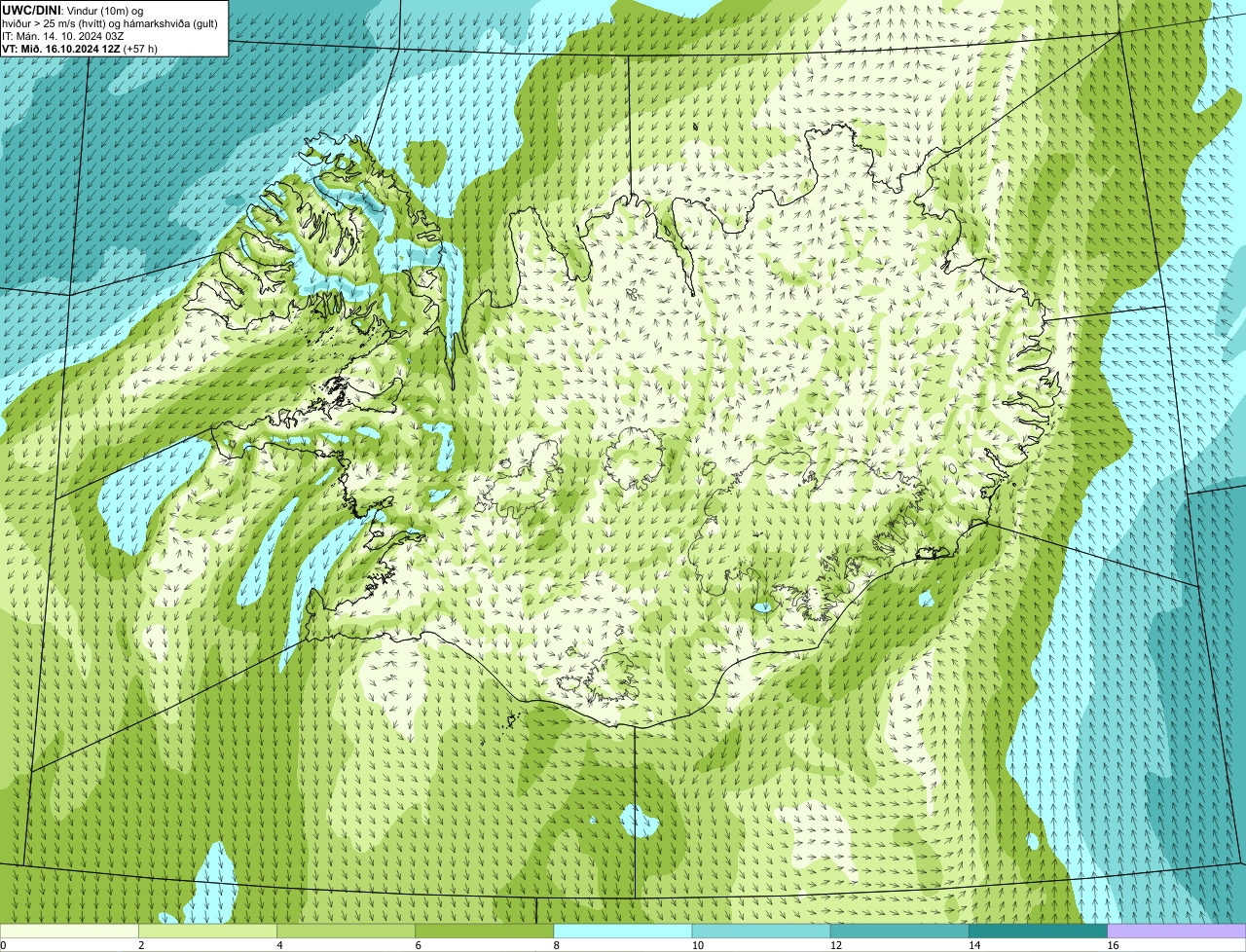This screenshot has height=952, width=1246.
Task: Click the lavender above-16 m/s legend swatch
Action: click(x=1177, y=931)
